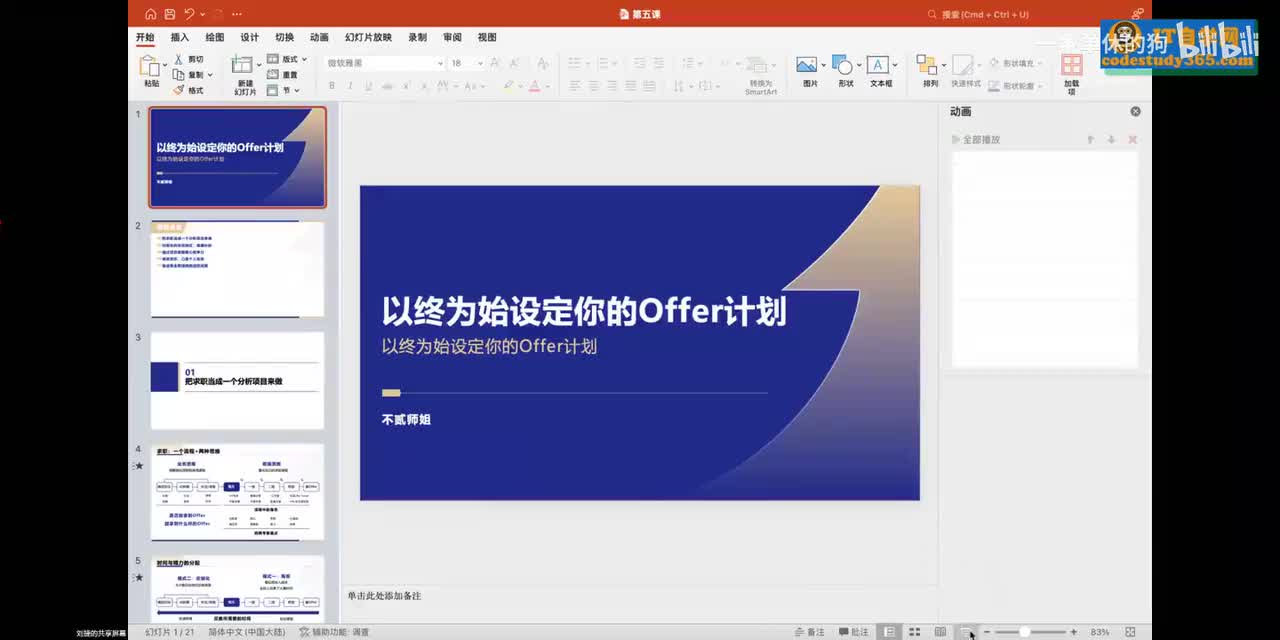This screenshot has height=640, width=1280.
Task: Switch to the 动画 ribbon tab
Action: pos(319,37)
